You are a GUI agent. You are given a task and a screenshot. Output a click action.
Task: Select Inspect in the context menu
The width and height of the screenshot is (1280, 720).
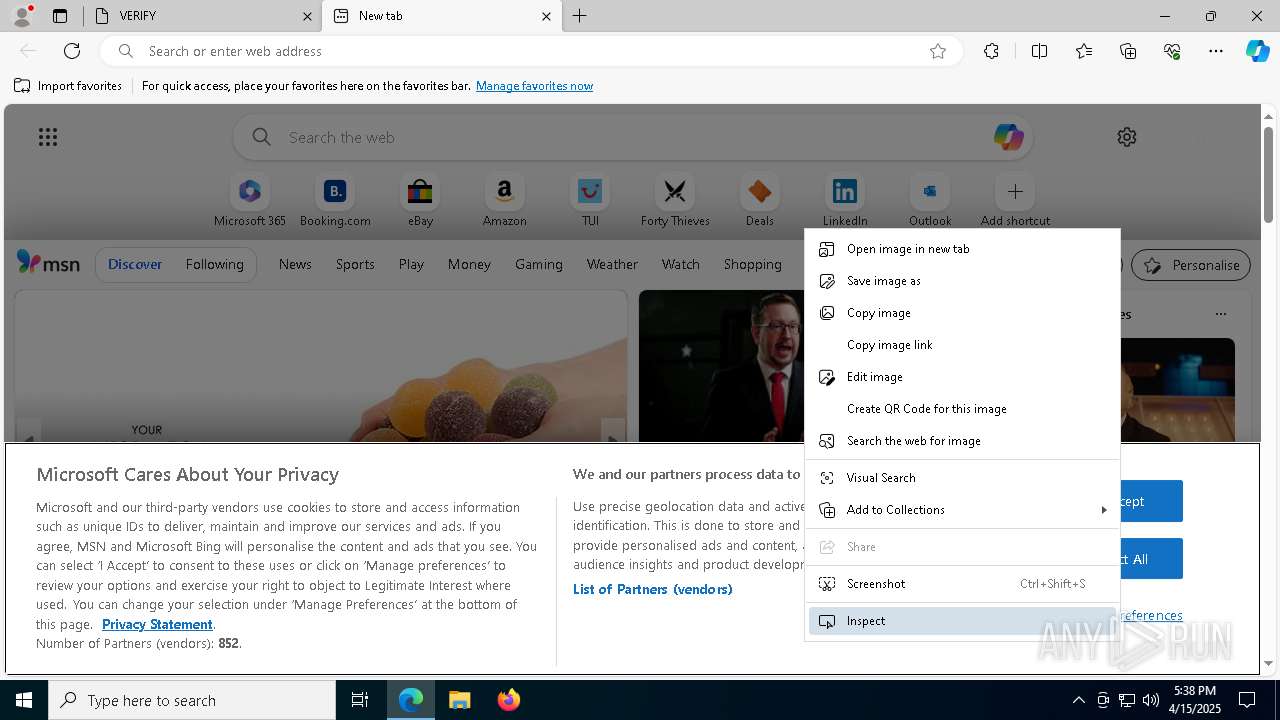(x=962, y=621)
